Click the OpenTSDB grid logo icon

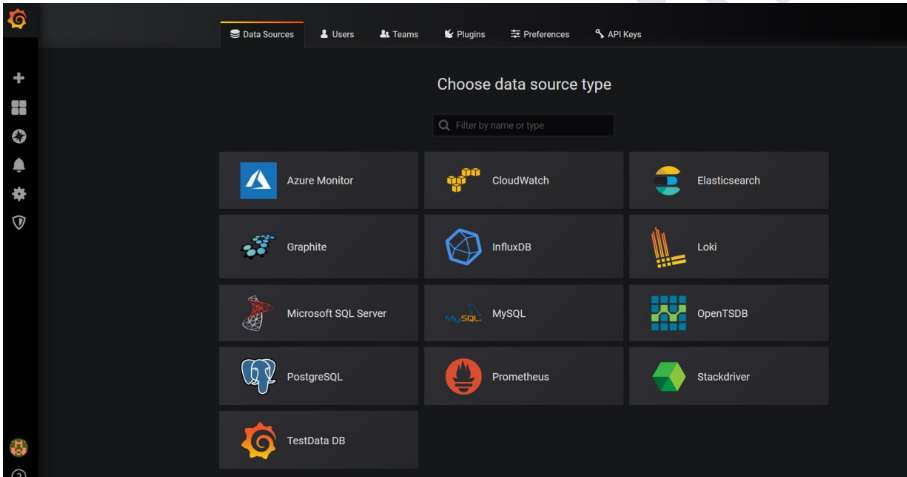668,313
